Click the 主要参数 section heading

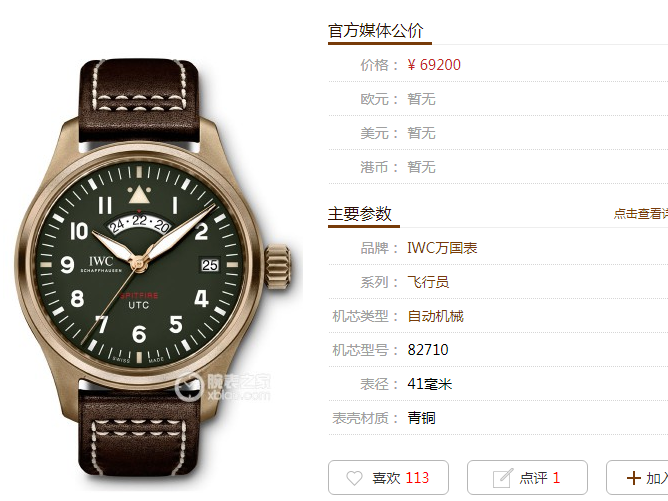pos(360,213)
